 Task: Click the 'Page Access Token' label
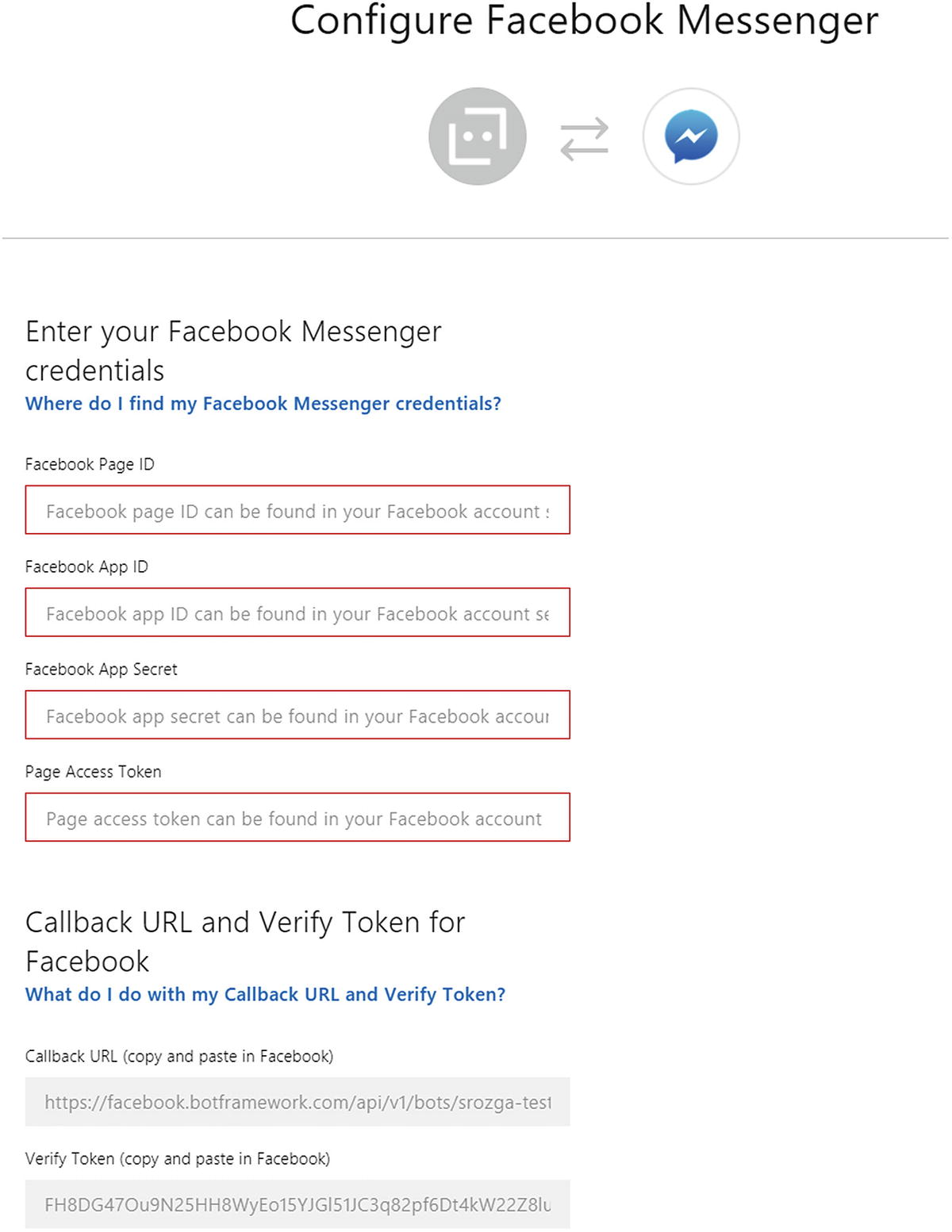click(x=93, y=772)
